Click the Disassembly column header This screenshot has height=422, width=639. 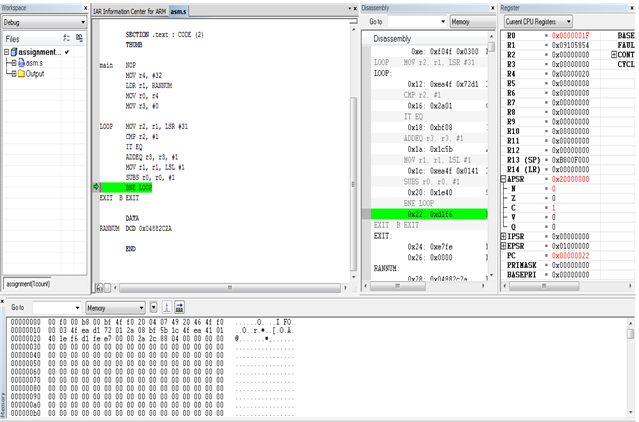(x=392, y=39)
